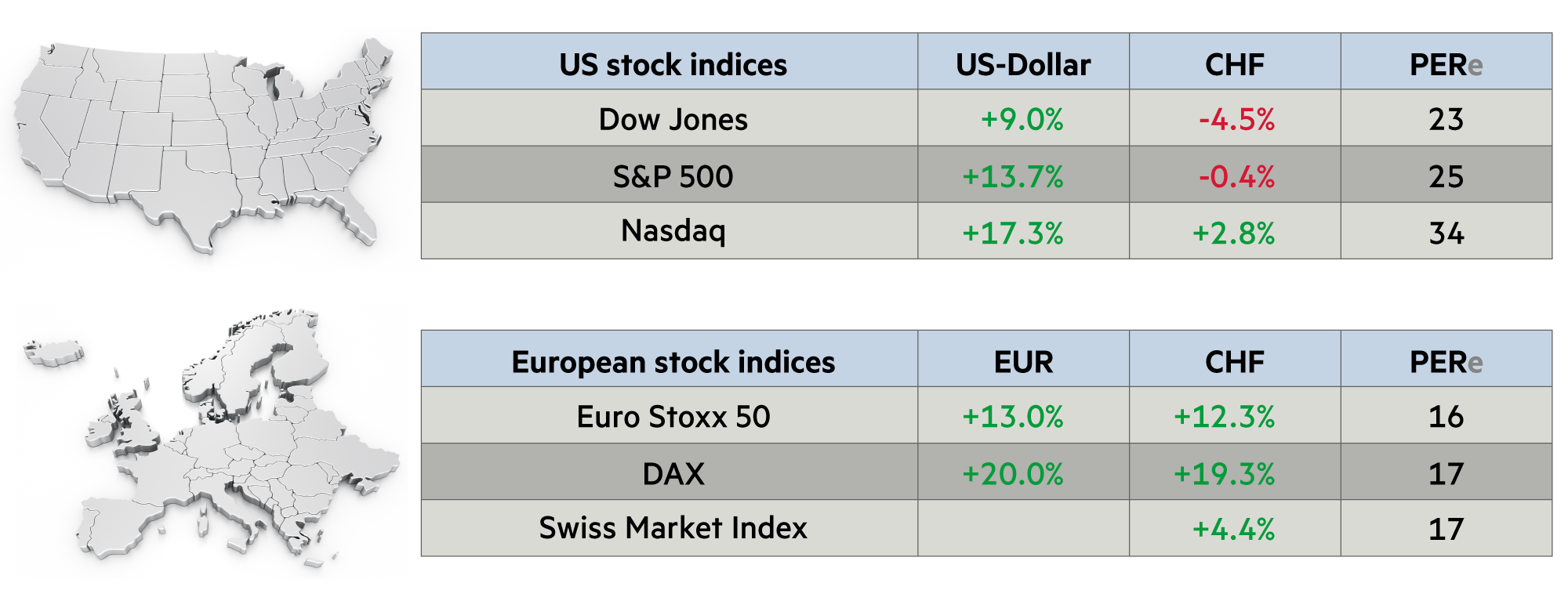Click the Euro Stoxx 50 PERe value 16

[1446, 417]
